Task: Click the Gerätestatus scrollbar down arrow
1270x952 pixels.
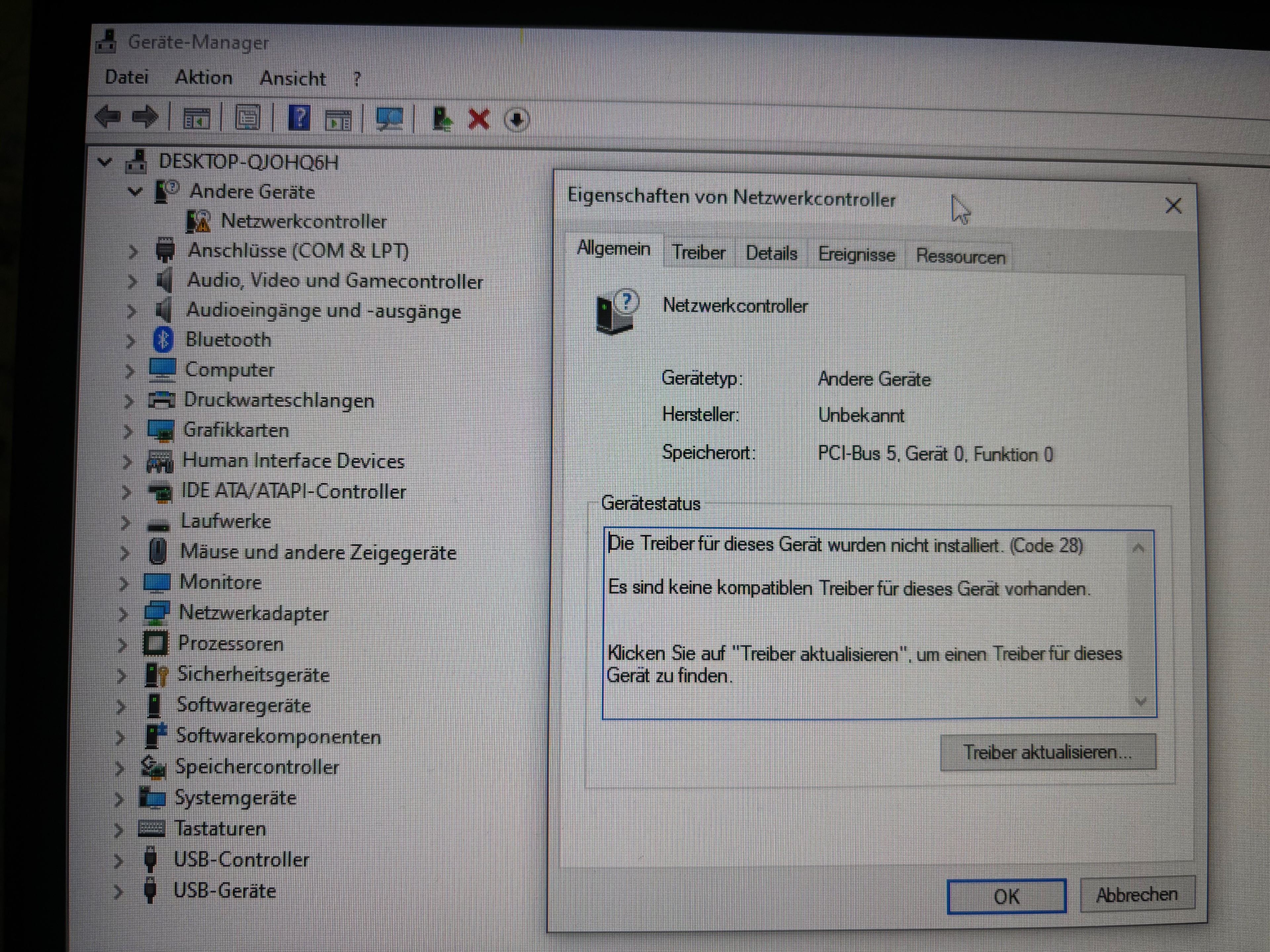Action: 1140,701
